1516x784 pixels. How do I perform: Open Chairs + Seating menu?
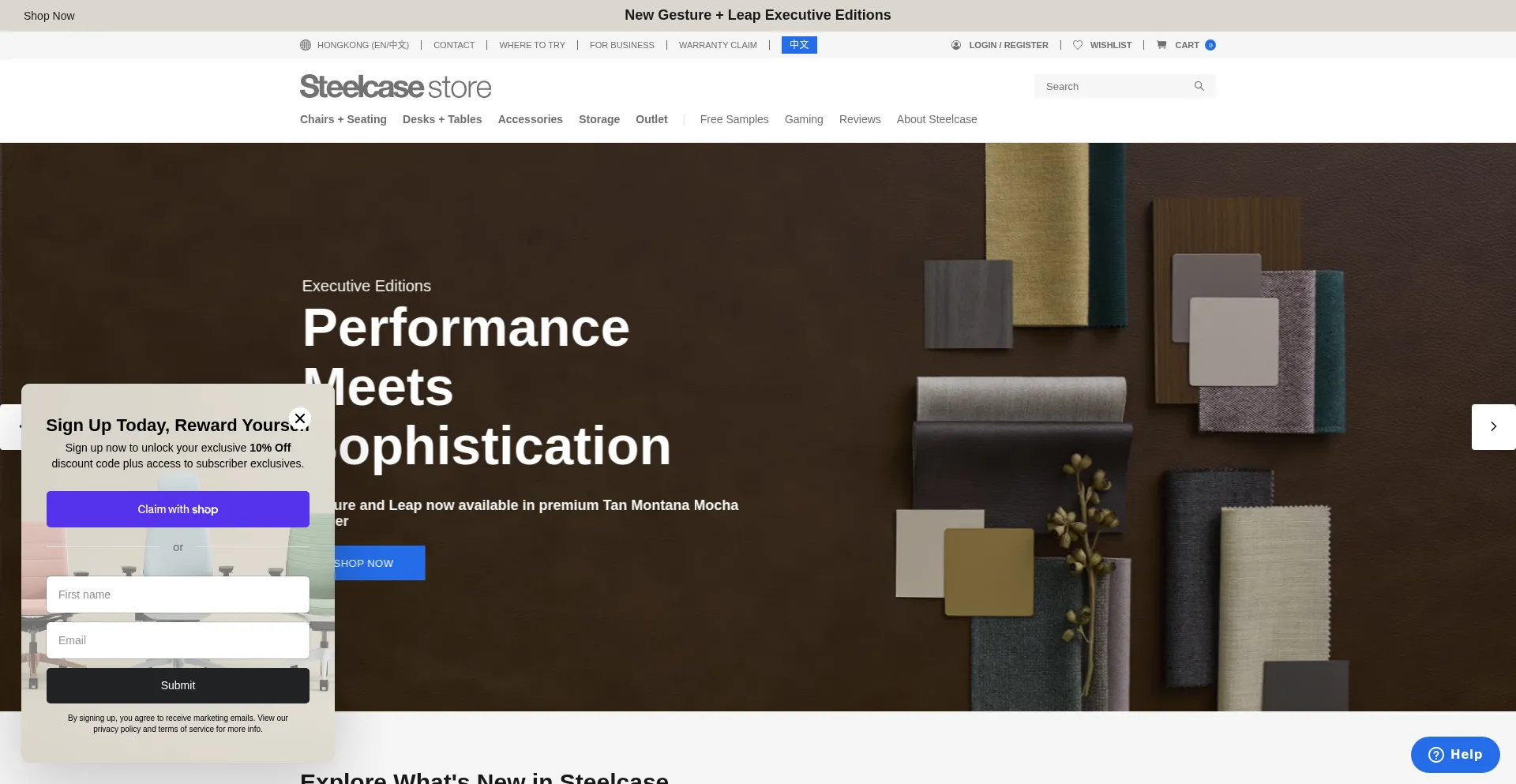click(343, 119)
